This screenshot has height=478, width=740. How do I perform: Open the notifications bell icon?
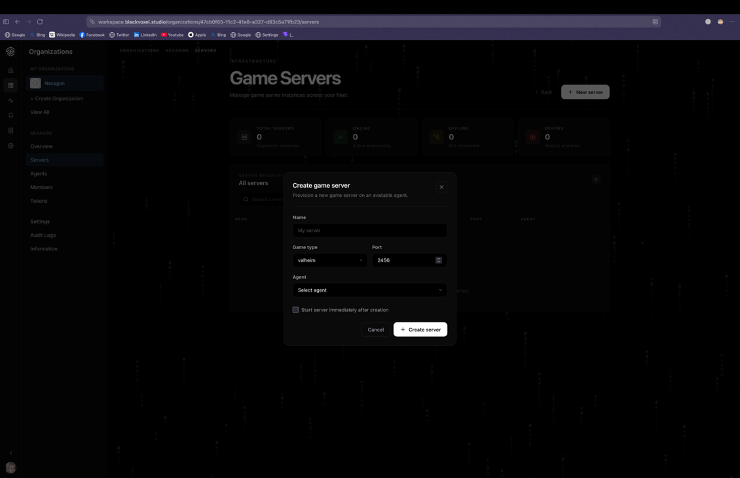(10, 116)
